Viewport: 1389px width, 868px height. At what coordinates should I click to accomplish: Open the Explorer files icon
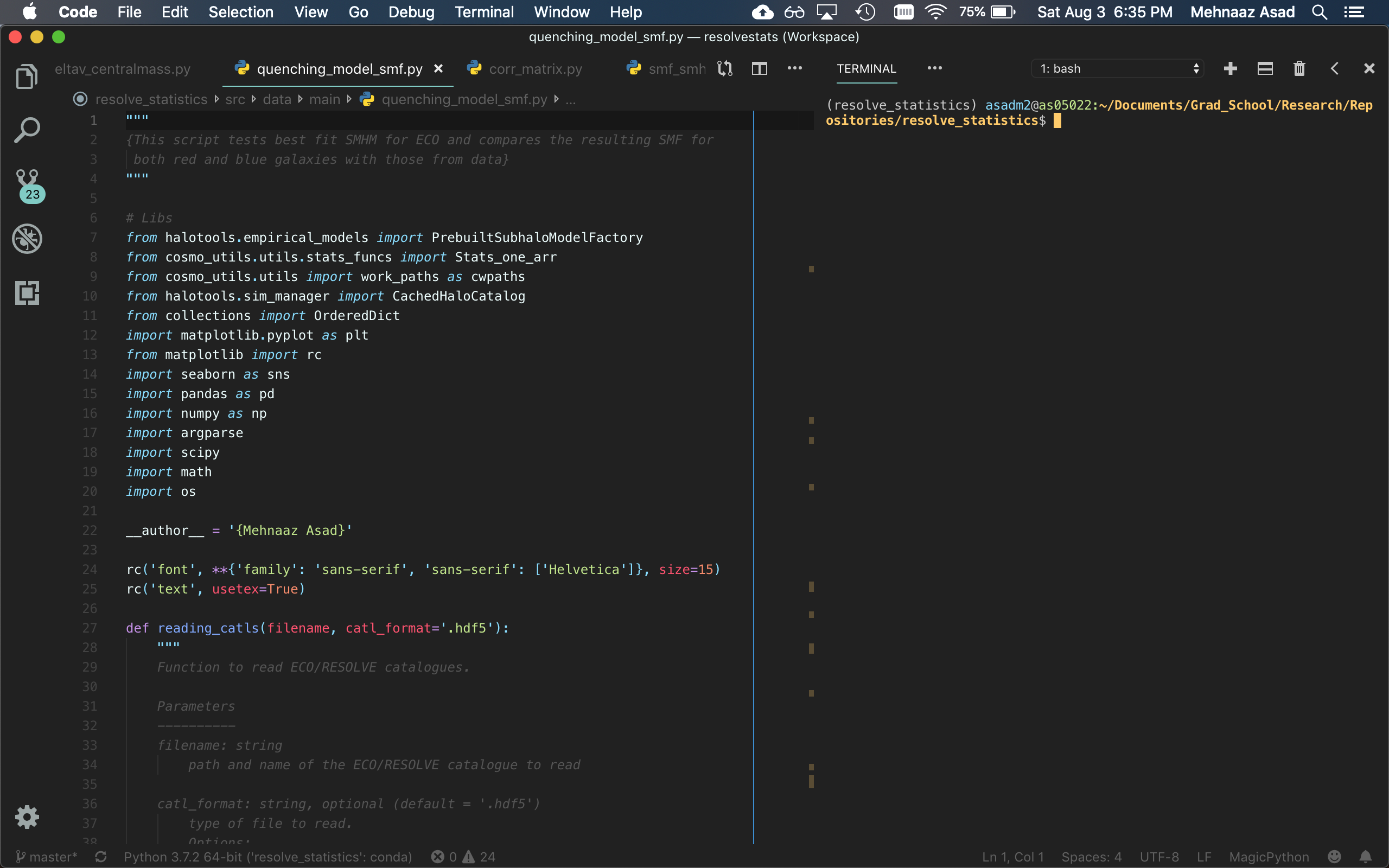27,76
